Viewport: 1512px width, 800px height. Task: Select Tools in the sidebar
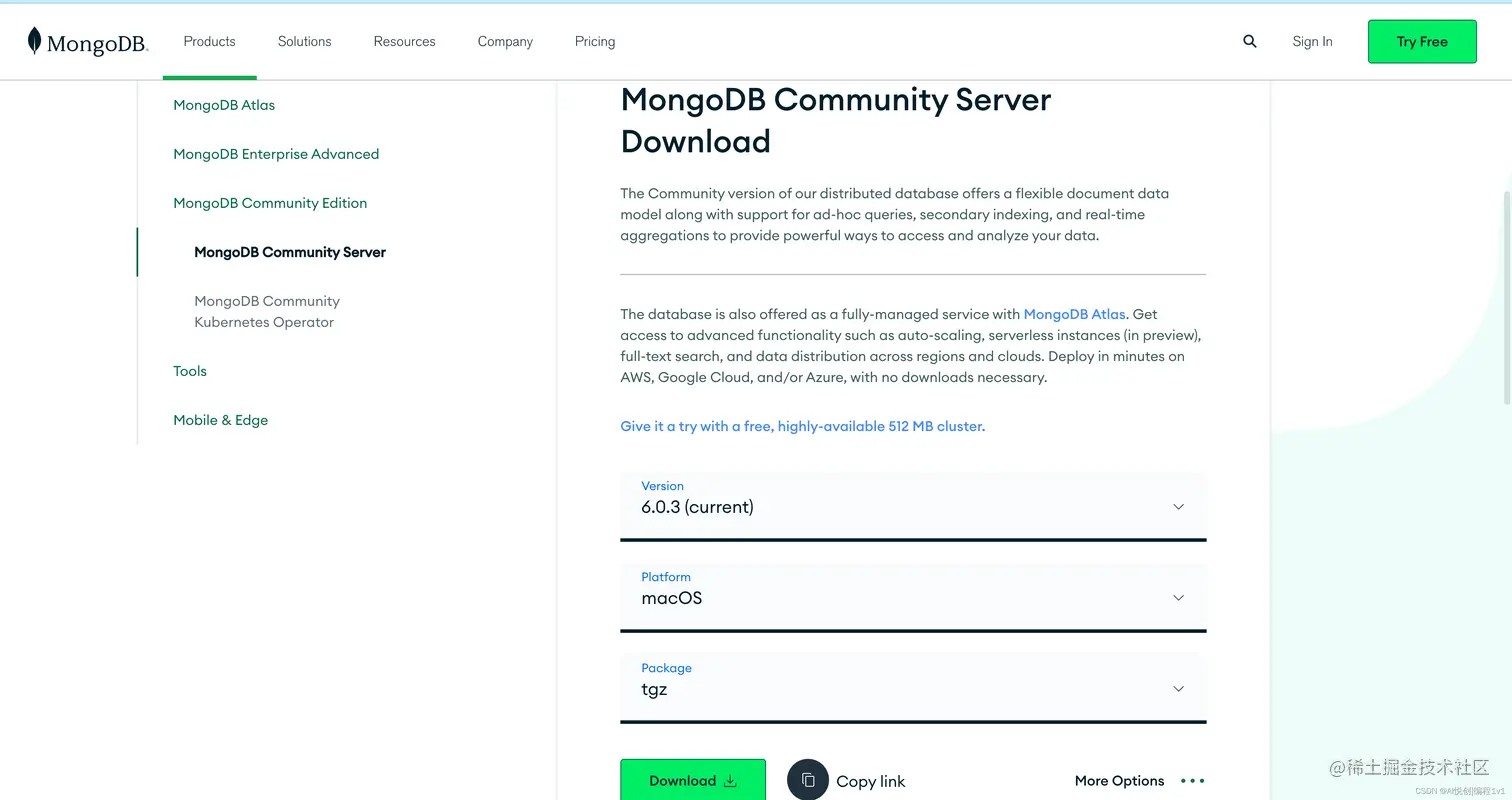tap(190, 371)
